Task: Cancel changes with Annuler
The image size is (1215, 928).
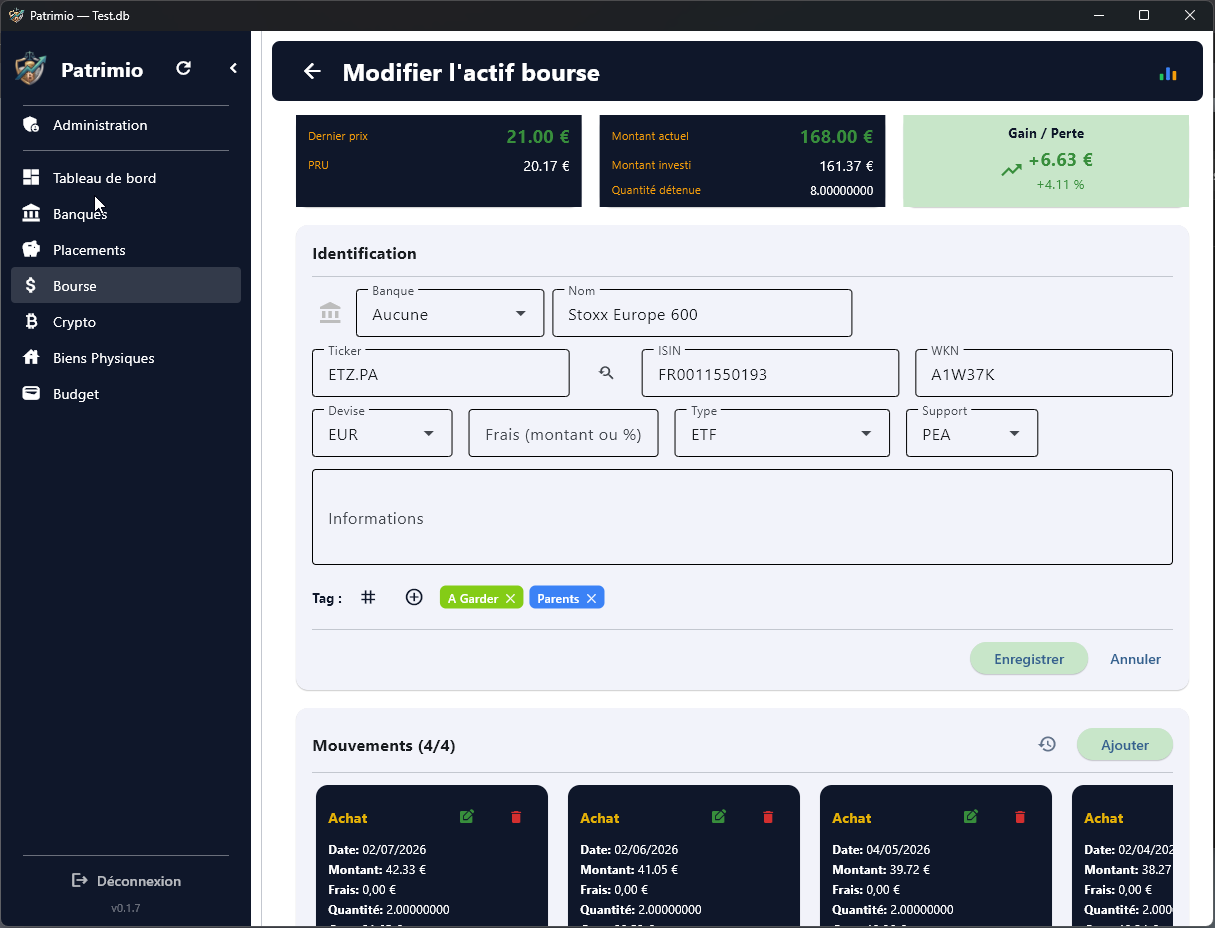Action: (x=1135, y=659)
